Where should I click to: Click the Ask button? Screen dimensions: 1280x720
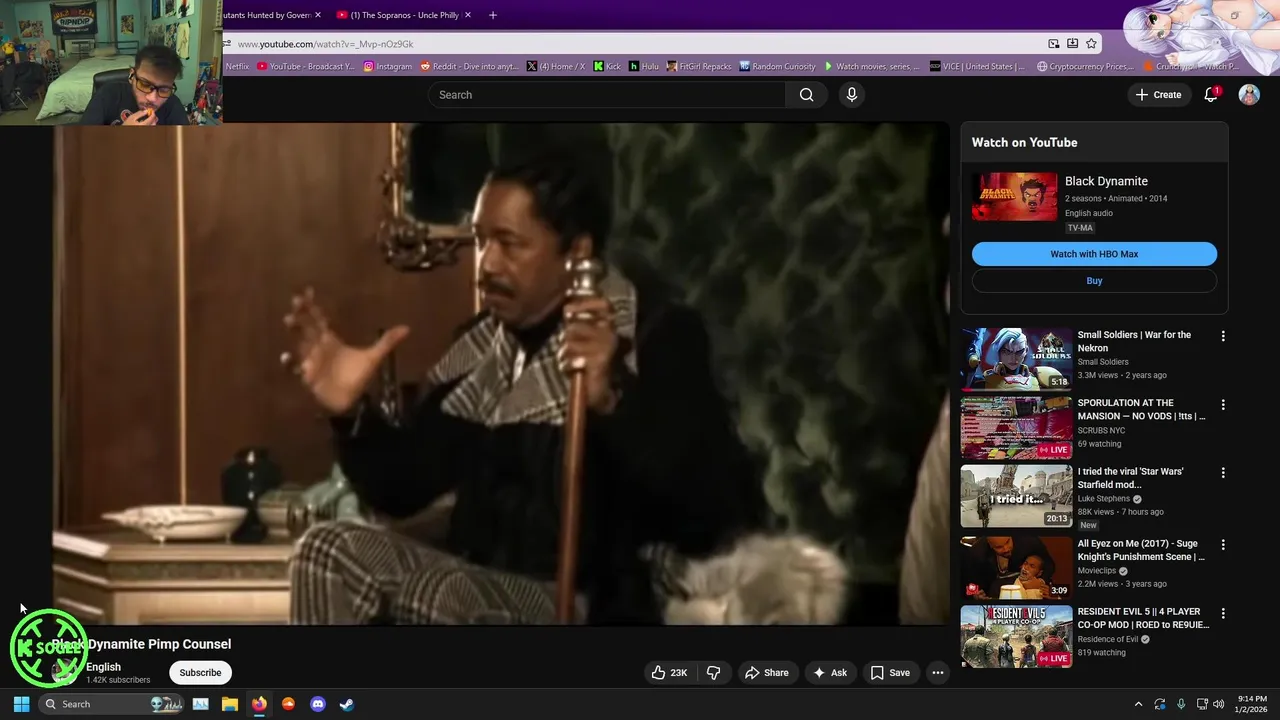[x=830, y=673]
